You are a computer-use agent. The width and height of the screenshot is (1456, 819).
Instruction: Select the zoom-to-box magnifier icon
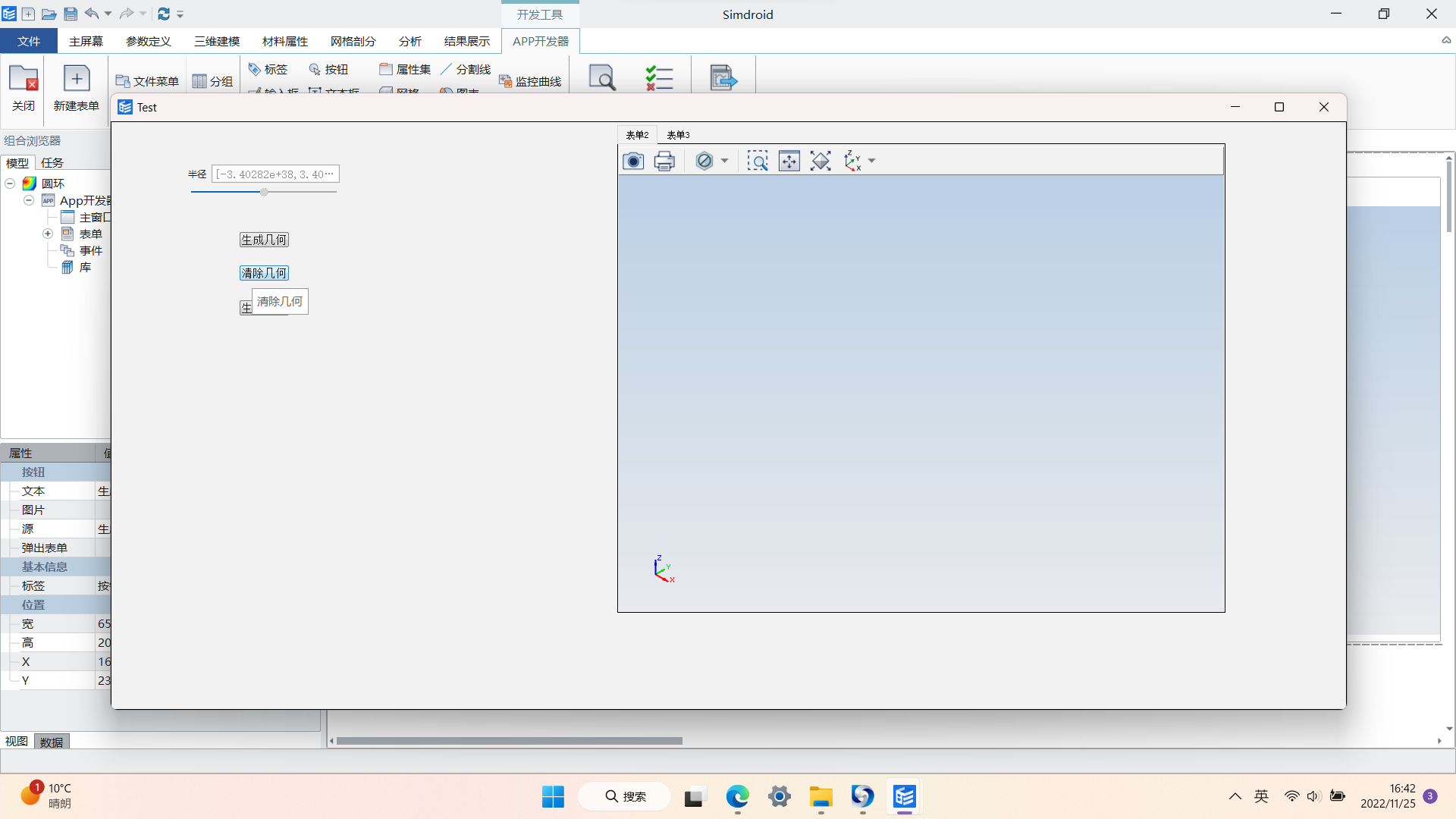coord(758,161)
